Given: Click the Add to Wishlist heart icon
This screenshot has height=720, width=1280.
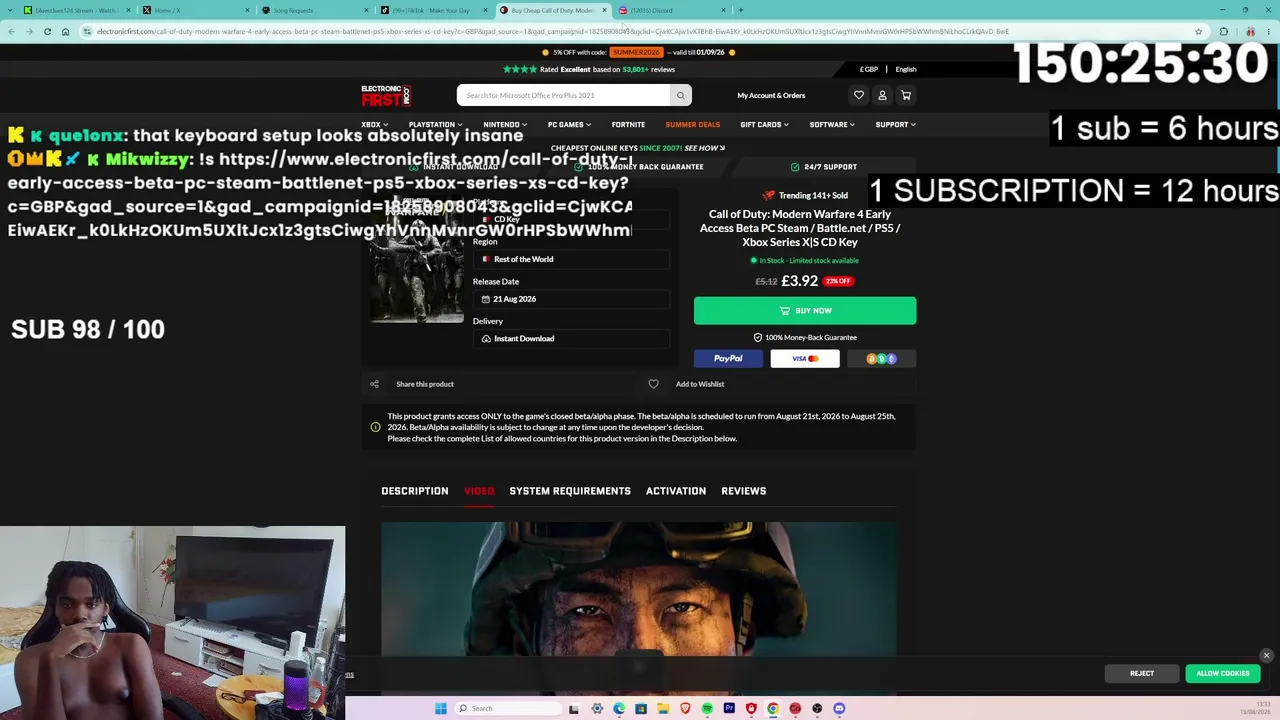Looking at the screenshot, I should [x=653, y=384].
